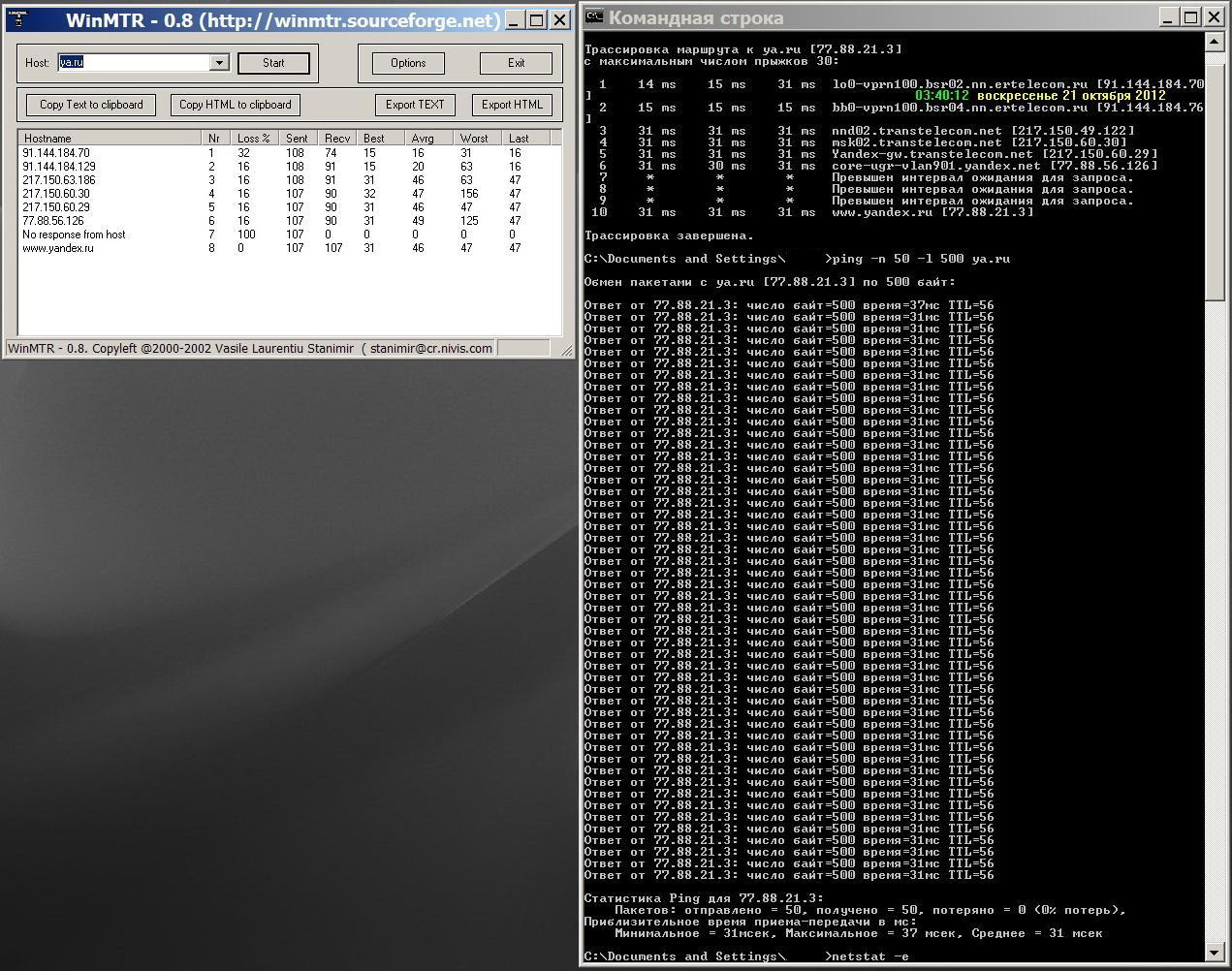Select the row for host 91.144.184.129
This screenshot has height=971, width=1232.
coord(289,167)
